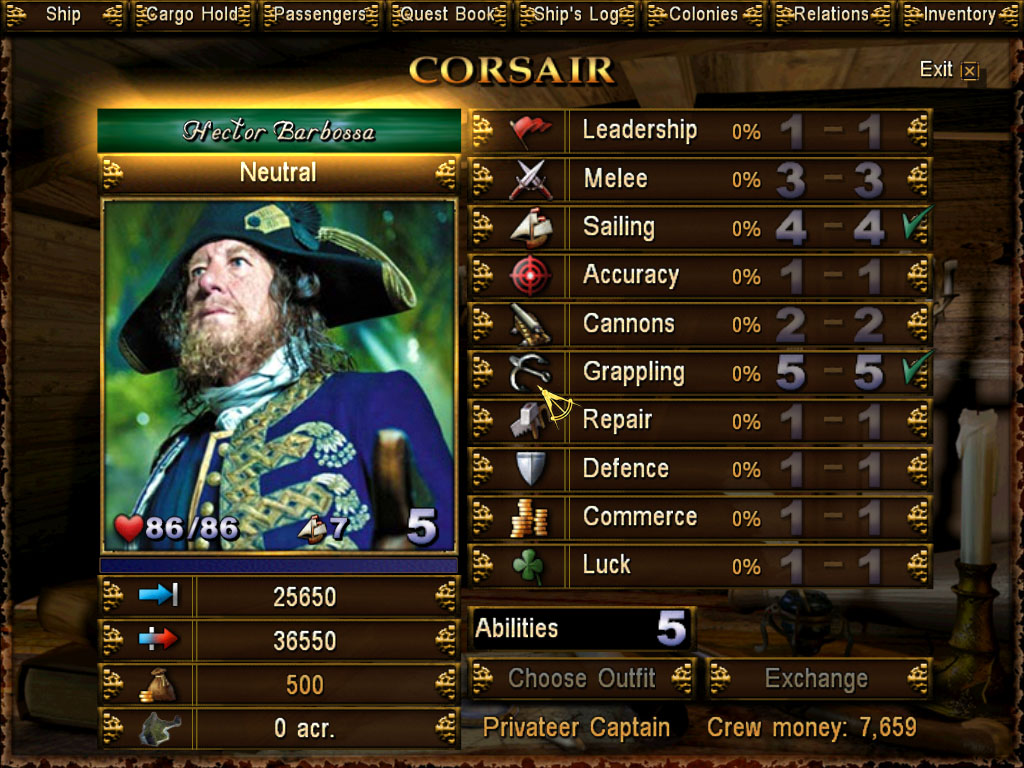Click the Melee crossed swords icon
Viewport: 1024px width, 768px height.
[x=531, y=180]
